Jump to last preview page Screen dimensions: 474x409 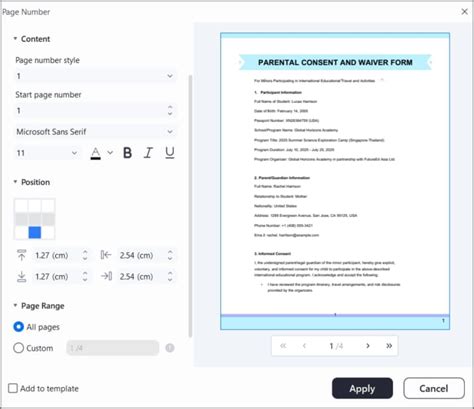[x=389, y=346]
